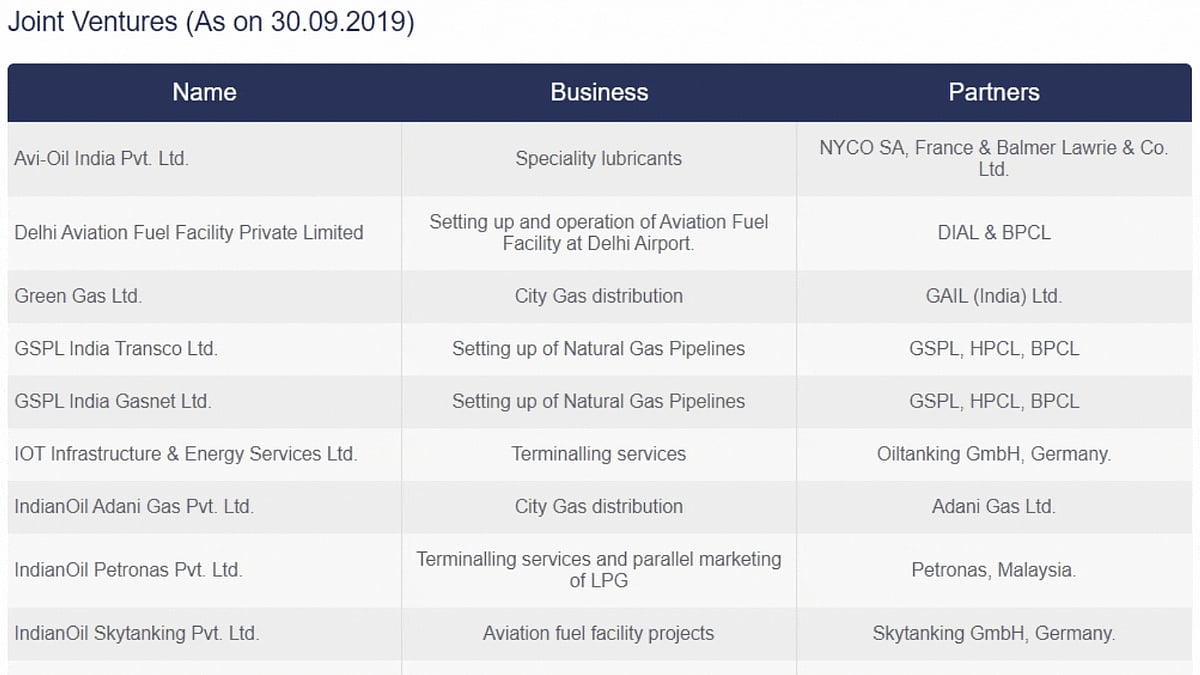The height and width of the screenshot is (675, 1200).
Task: Click the Partners column header
Action: coord(993,92)
